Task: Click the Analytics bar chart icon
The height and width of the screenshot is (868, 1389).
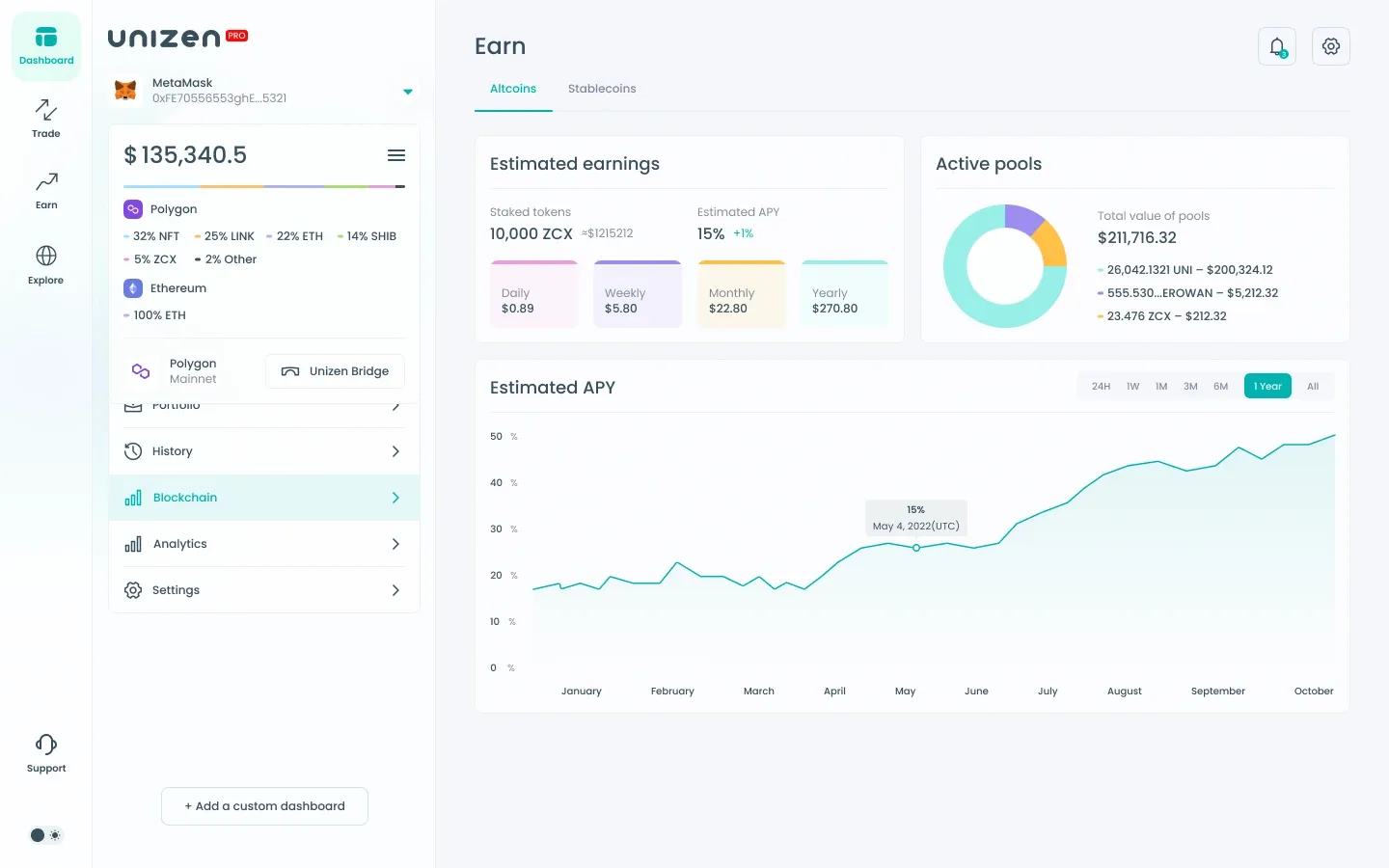Action: [133, 544]
